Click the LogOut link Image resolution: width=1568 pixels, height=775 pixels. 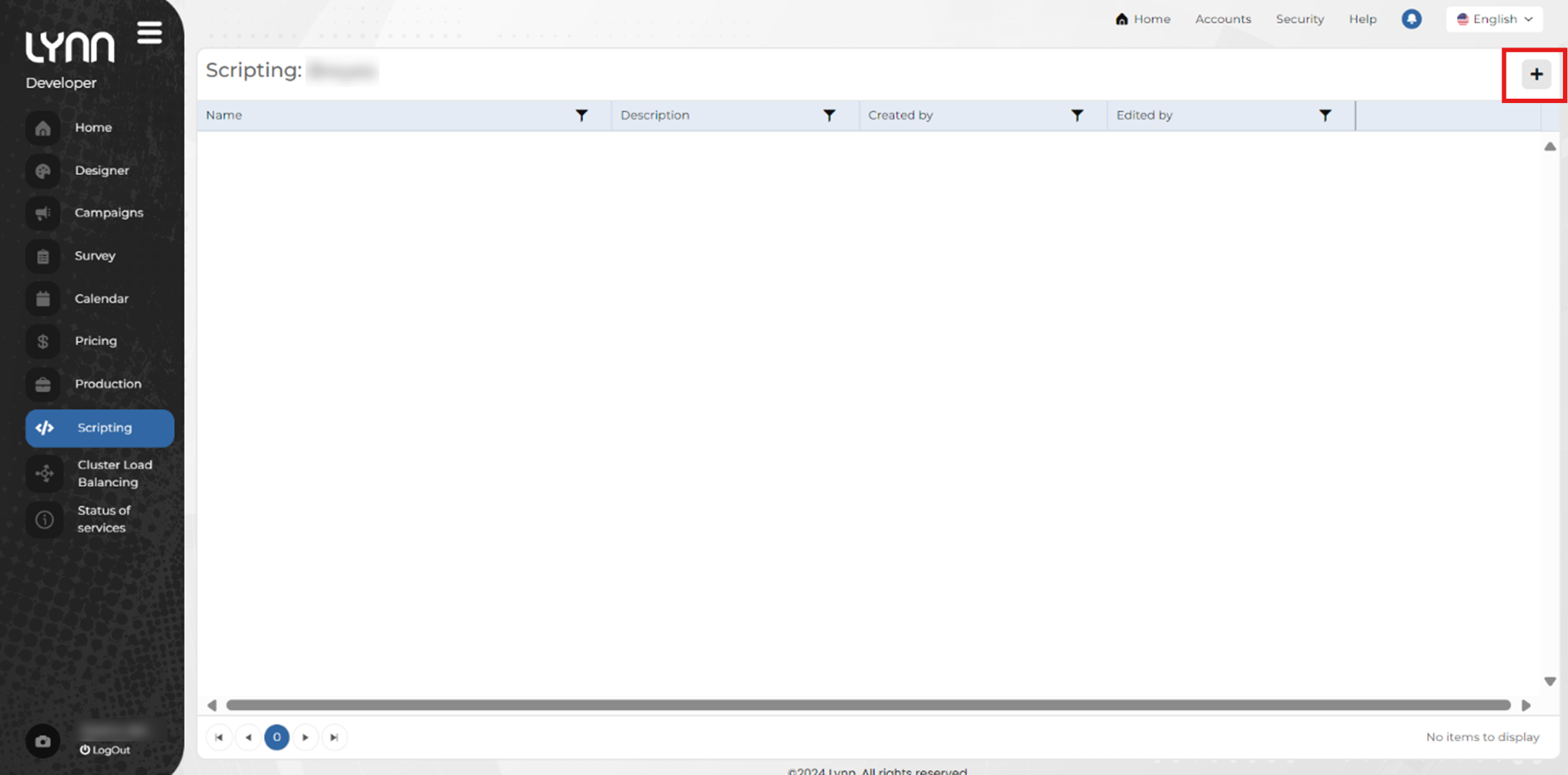[x=105, y=750]
